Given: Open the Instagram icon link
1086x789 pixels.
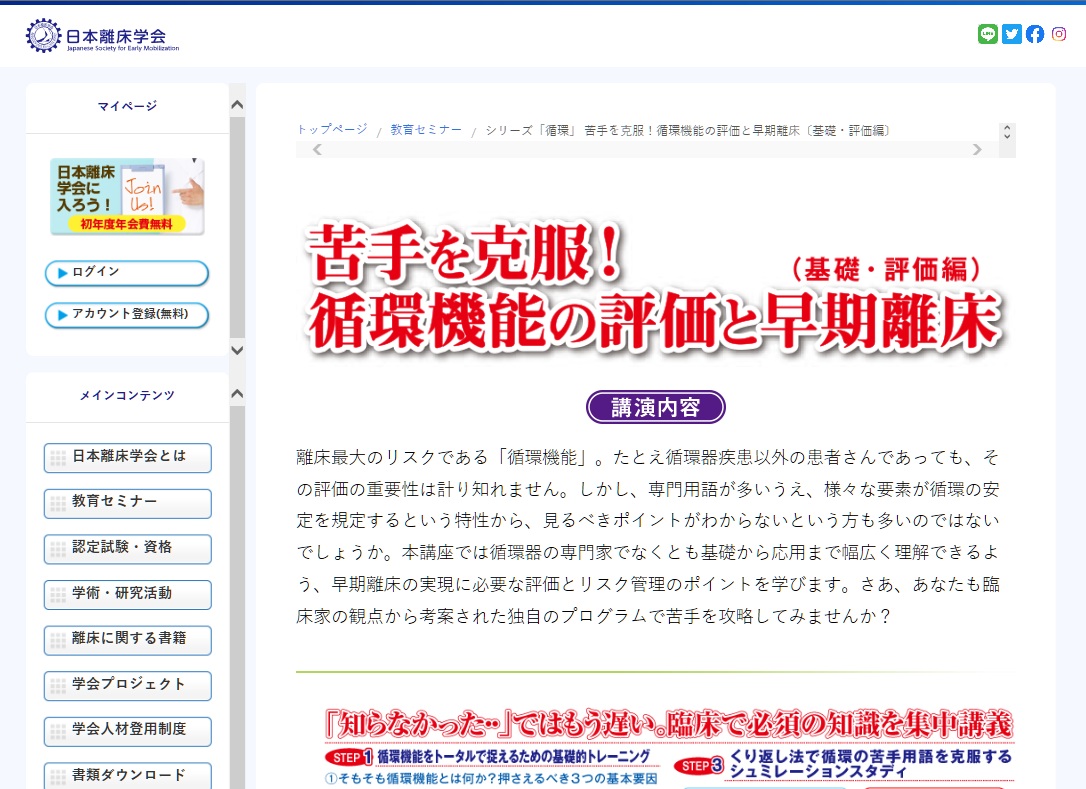Looking at the screenshot, I should (x=1058, y=34).
